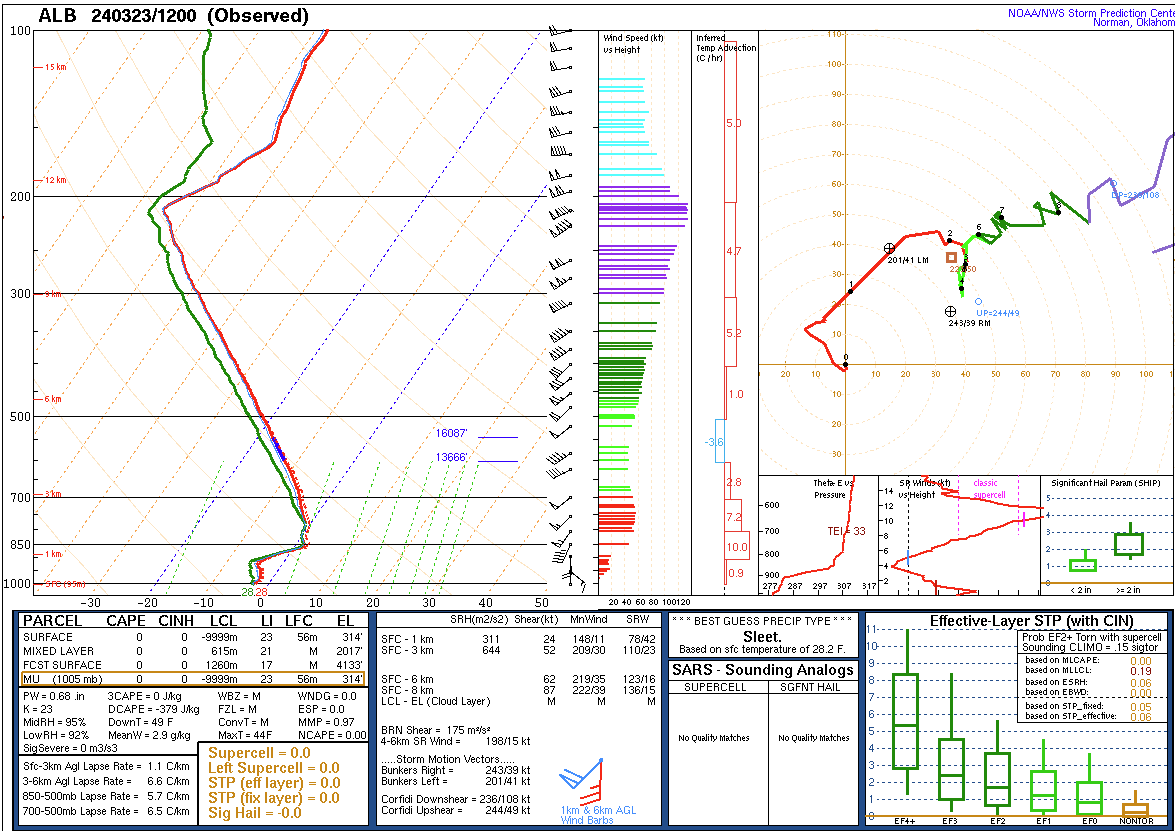Click the 13666' height label
The height and width of the screenshot is (831, 1175).
click(x=451, y=458)
